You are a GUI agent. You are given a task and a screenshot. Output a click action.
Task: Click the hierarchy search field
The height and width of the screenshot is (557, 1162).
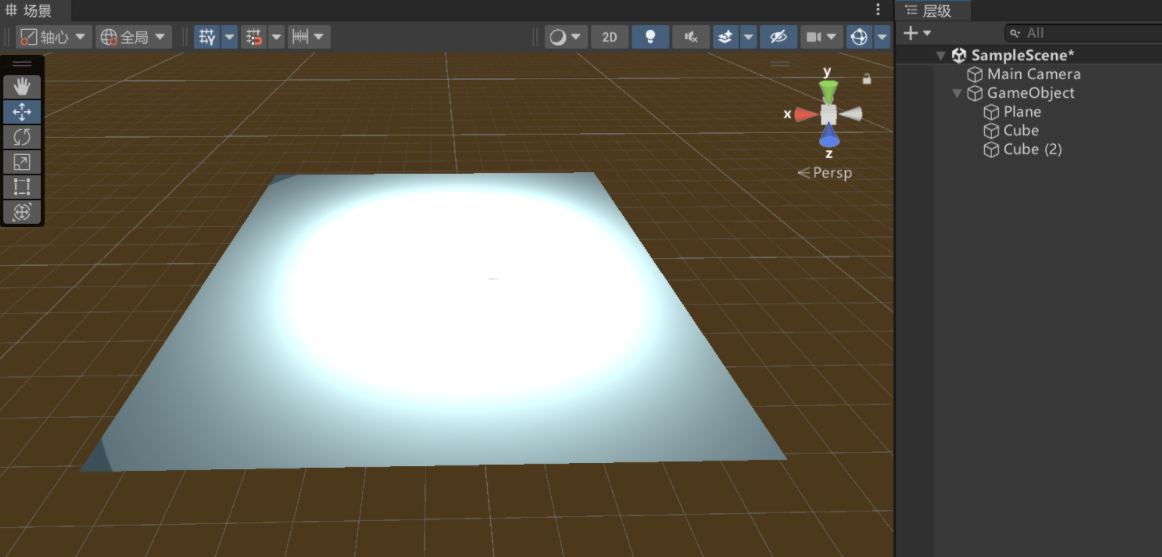coord(1083,33)
